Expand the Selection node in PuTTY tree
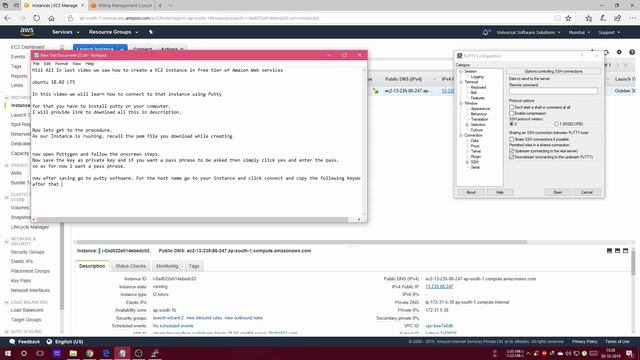The image size is (640, 360). coord(467,124)
